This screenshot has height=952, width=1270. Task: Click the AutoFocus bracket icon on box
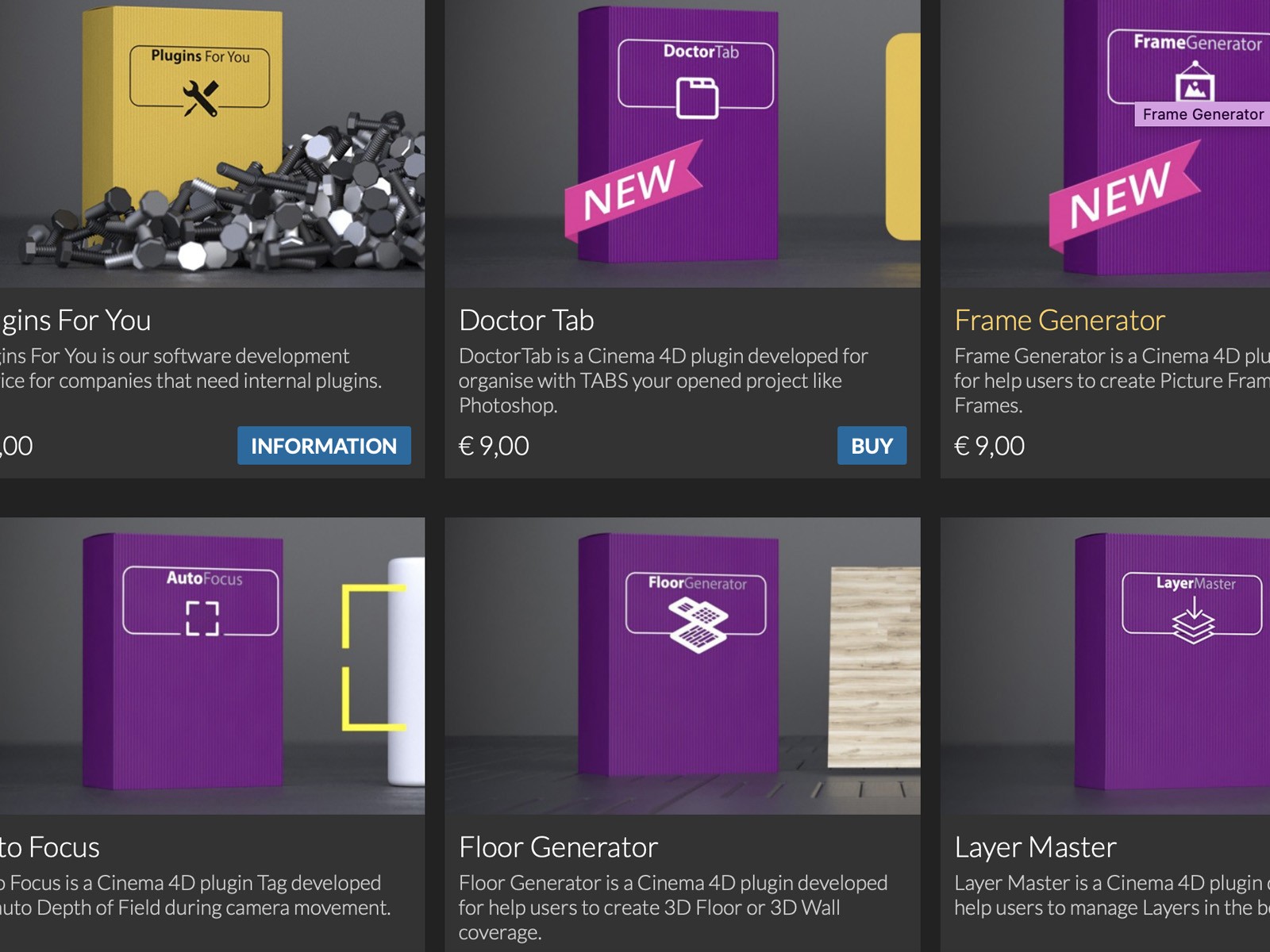[x=202, y=618]
